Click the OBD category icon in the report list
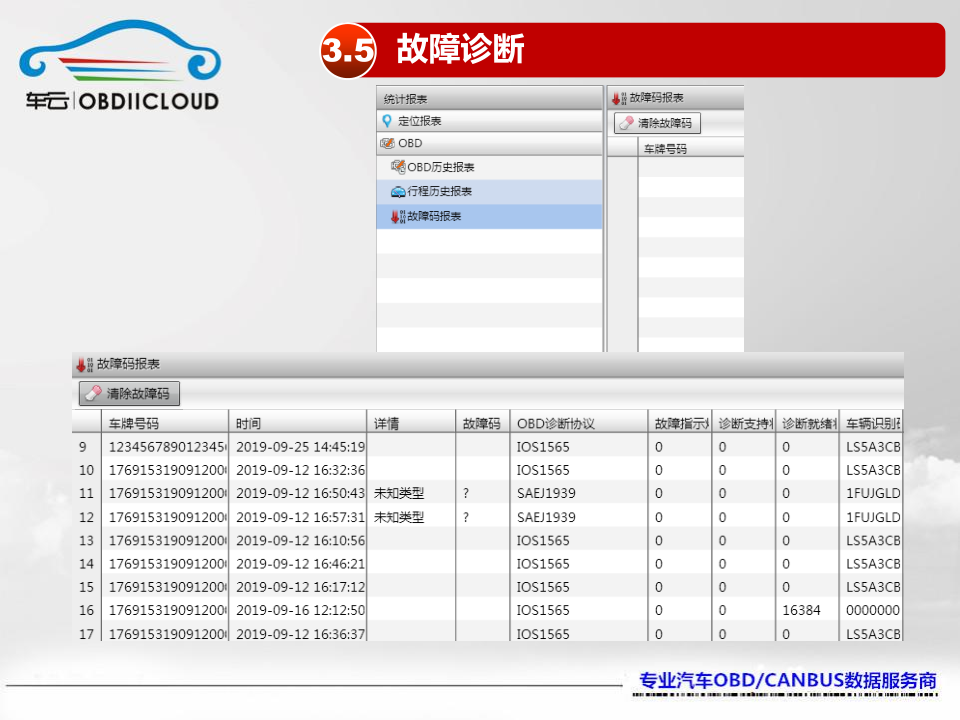Image resolution: width=960 pixels, height=720 pixels. [387, 144]
